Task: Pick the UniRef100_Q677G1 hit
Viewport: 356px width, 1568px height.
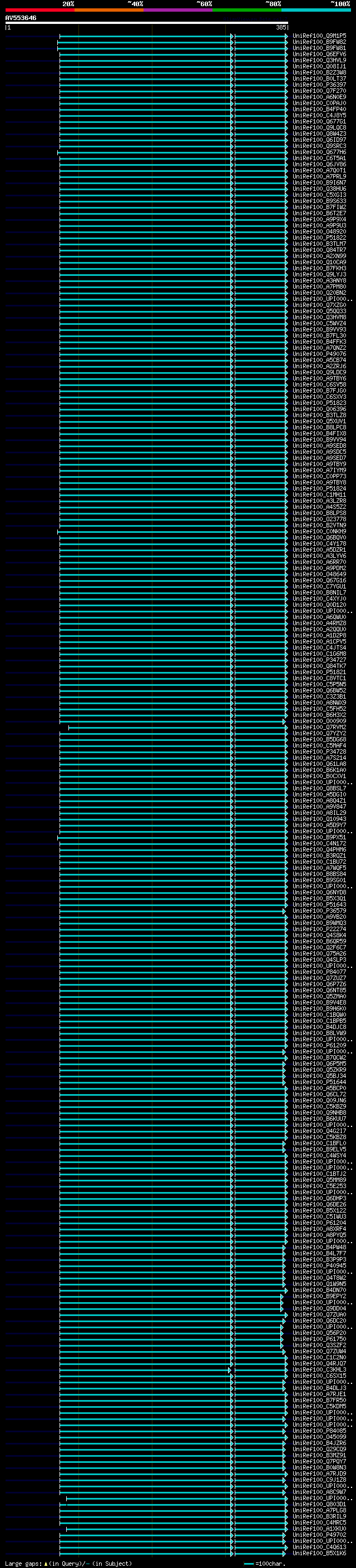Action: tap(319, 122)
